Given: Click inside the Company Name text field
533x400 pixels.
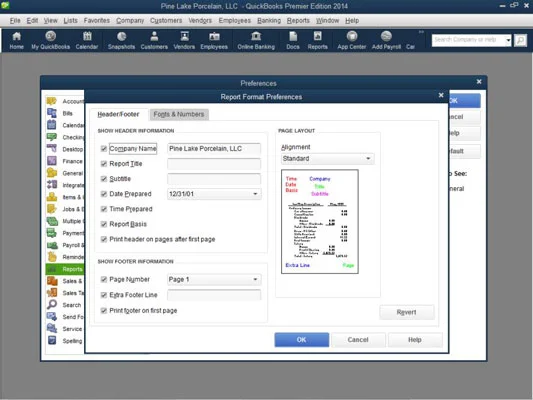Looking at the screenshot, I should click(x=214, y=149).
